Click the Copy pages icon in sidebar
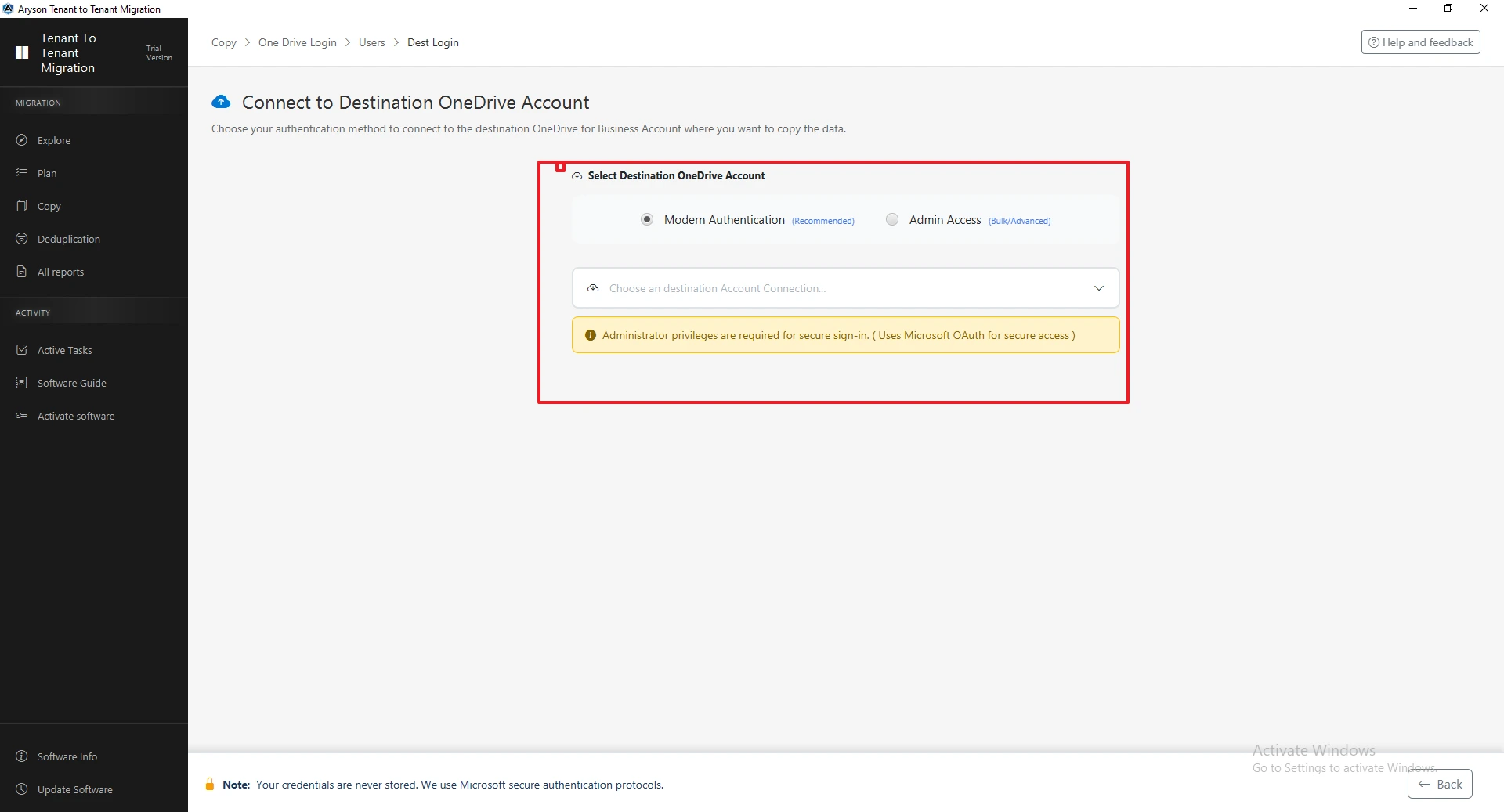 [22, 206]
